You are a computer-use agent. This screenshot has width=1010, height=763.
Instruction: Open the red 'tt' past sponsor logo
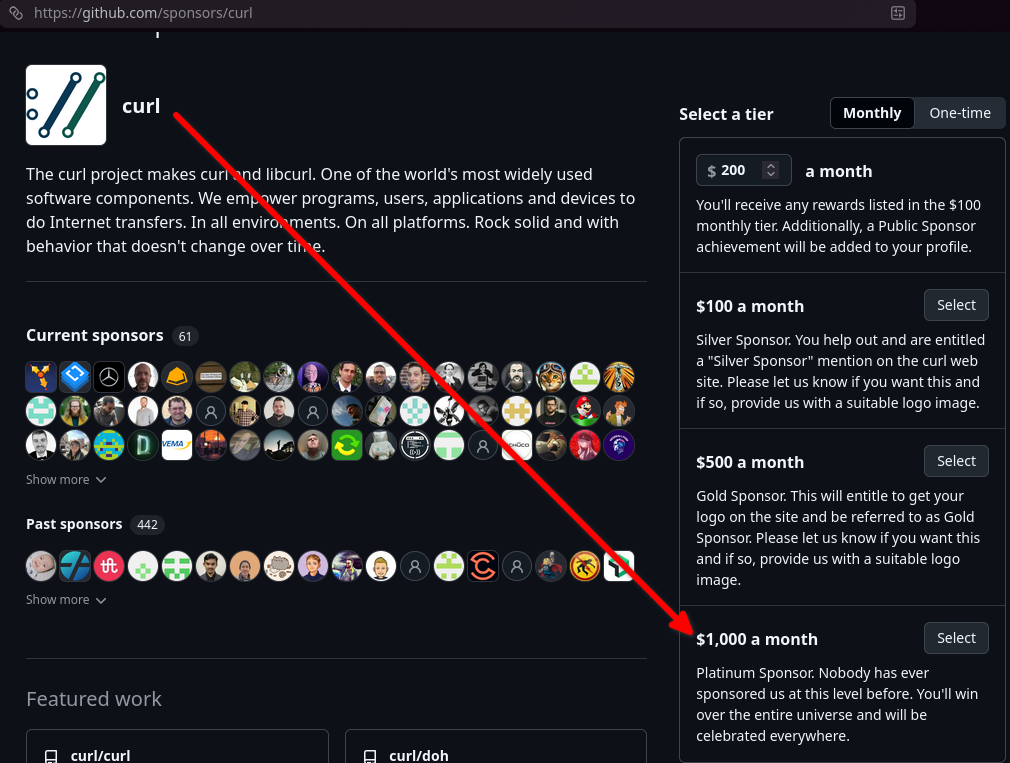point(109,567)
